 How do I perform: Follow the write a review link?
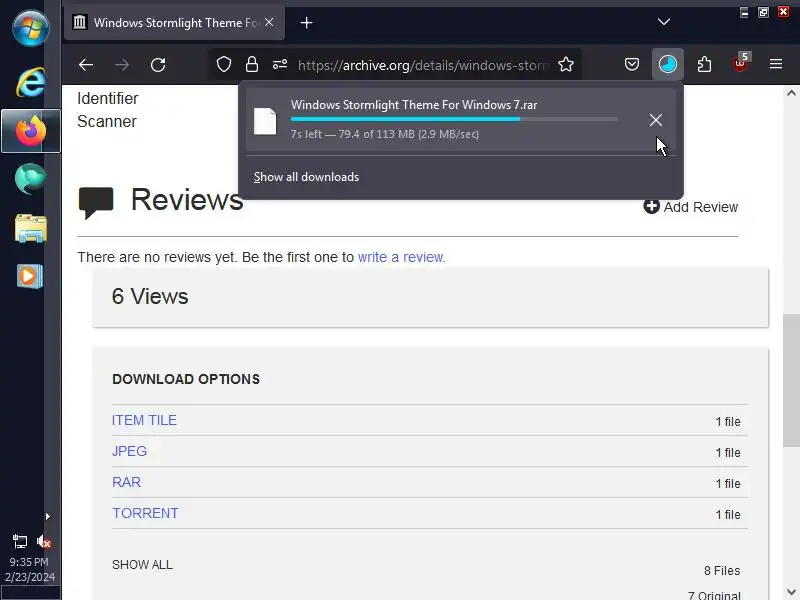402,257
